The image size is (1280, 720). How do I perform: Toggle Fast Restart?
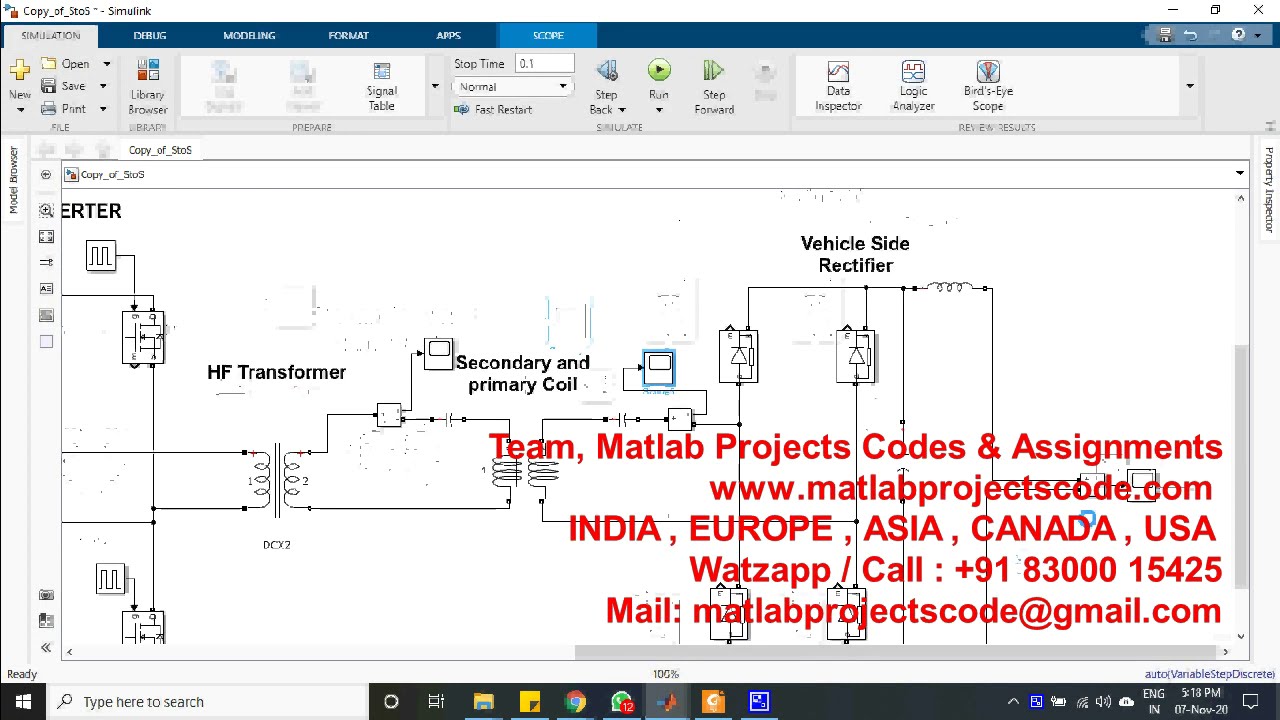493,110
